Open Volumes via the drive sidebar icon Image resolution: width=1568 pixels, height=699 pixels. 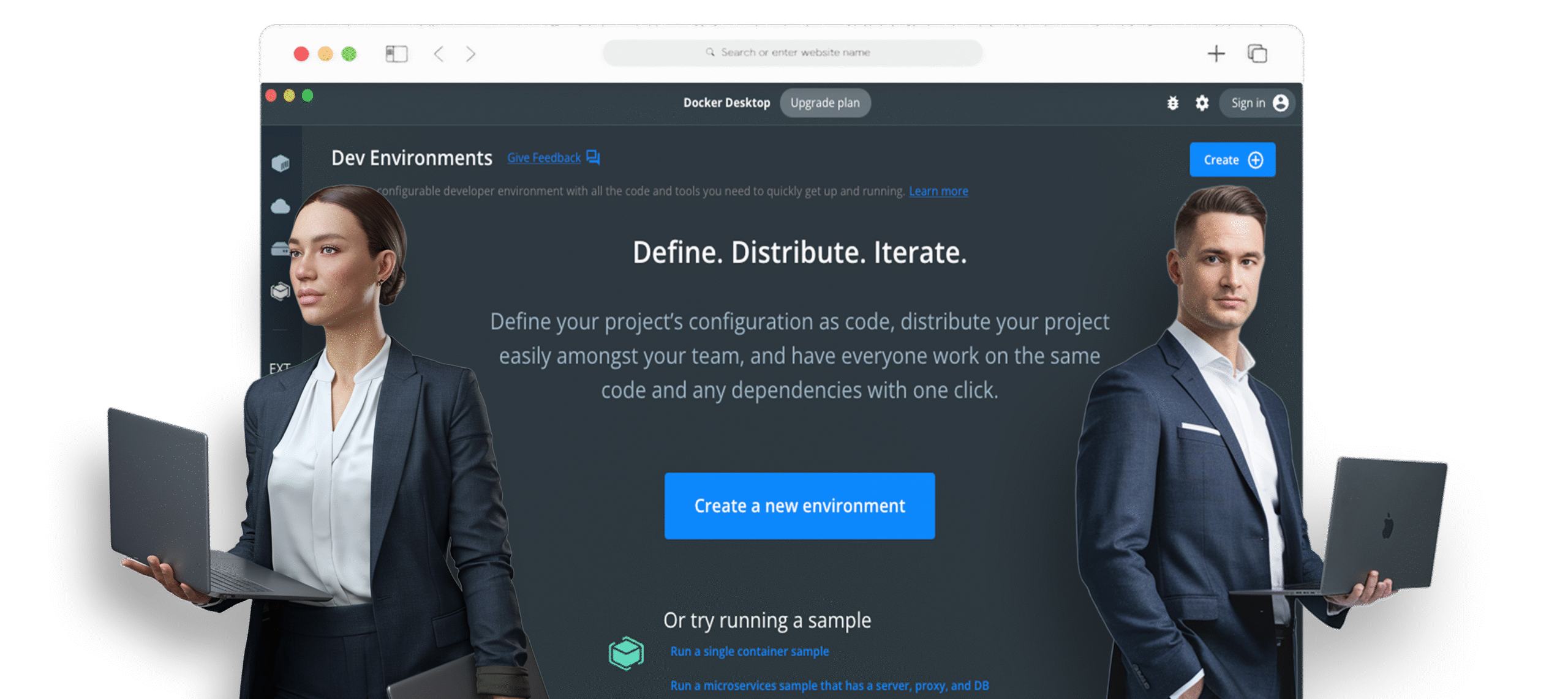coord(280,249)
